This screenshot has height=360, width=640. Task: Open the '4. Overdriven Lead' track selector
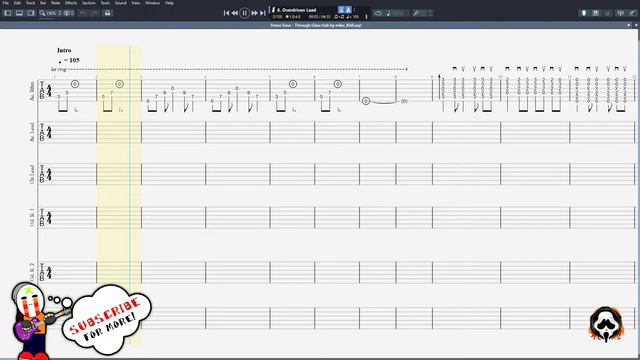pos(296,10)
